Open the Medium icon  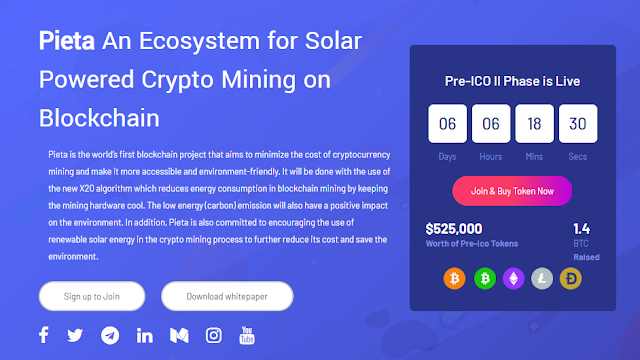[179, 336]
